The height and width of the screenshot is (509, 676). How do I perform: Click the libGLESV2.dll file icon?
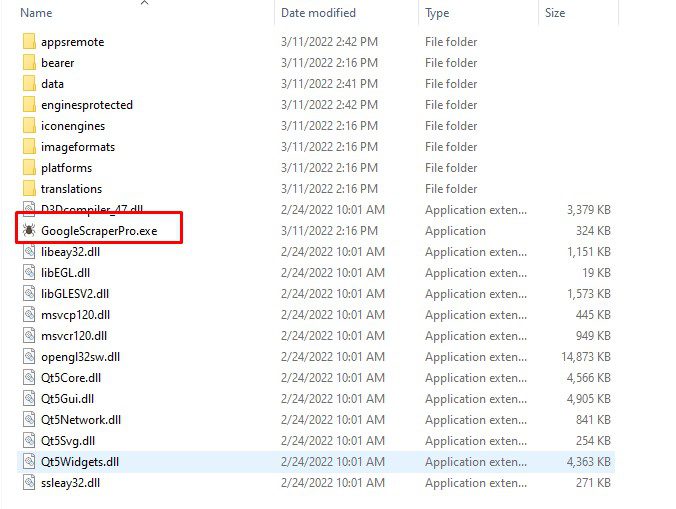pos(29,294)
